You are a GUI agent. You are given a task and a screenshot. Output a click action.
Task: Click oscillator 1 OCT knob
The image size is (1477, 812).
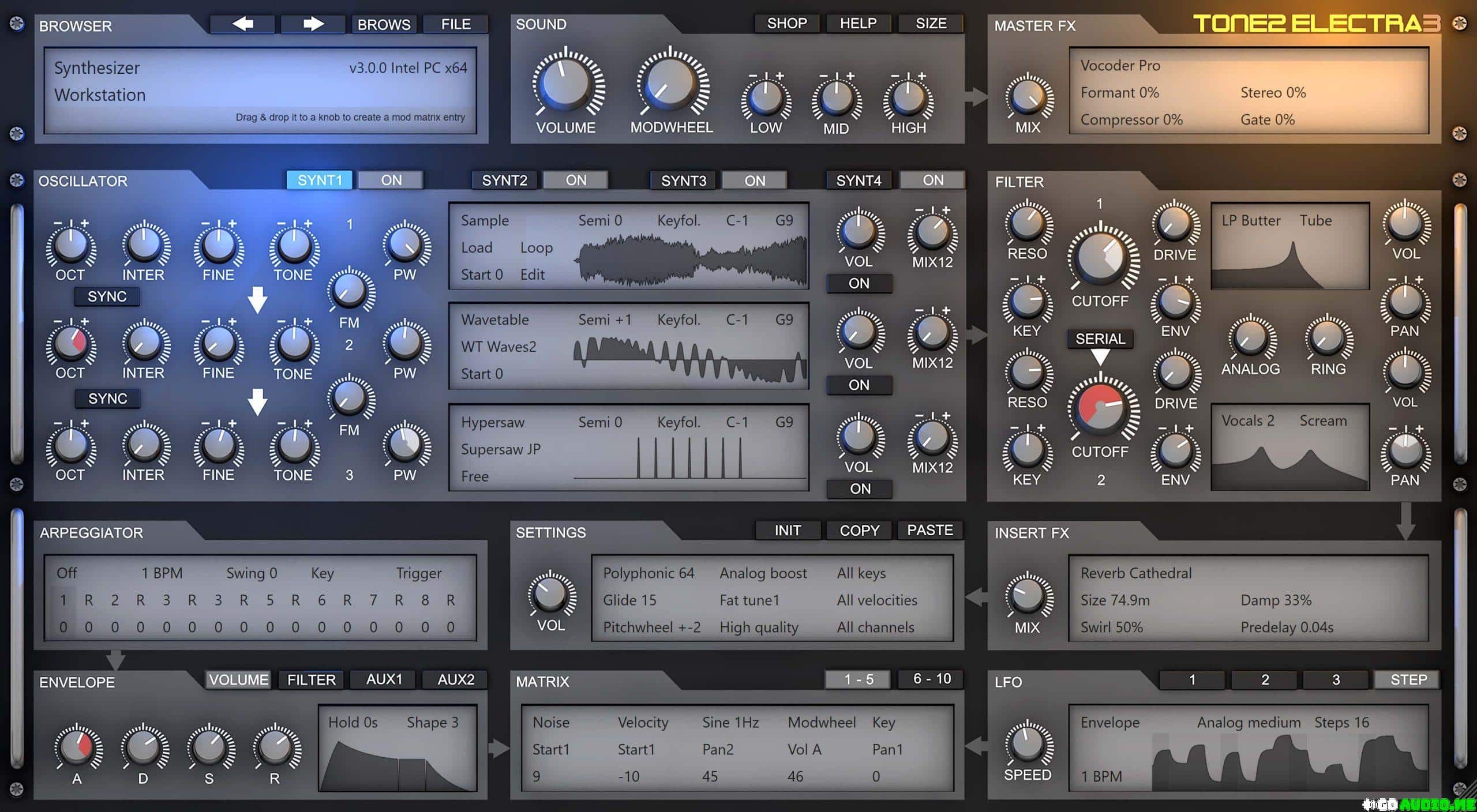point(70,245)
